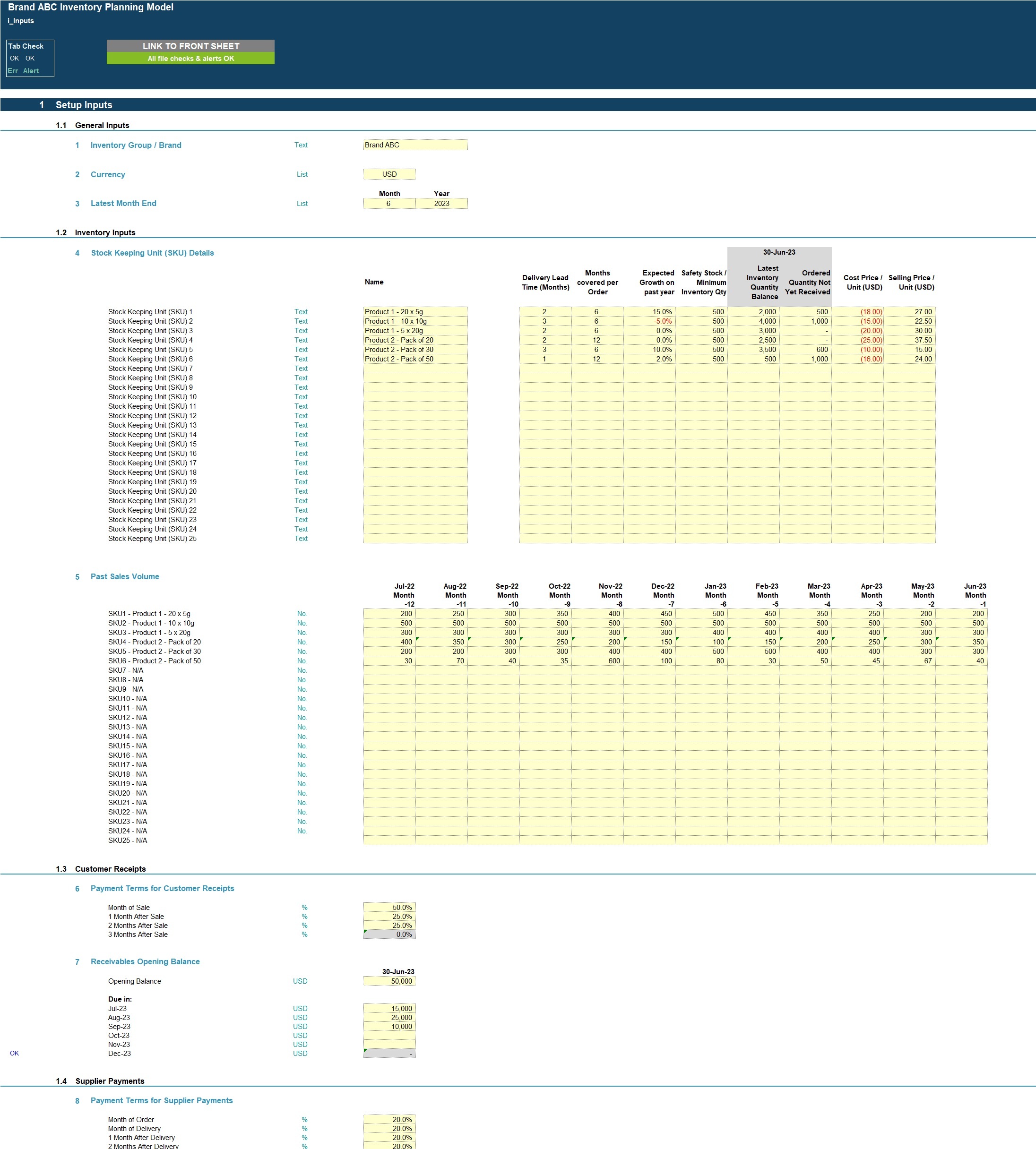Select the SKU 1 name 'Product 1 - 20 x 5g'
This screenshot has width=1036, height=1149.
(x=415, y=311)
